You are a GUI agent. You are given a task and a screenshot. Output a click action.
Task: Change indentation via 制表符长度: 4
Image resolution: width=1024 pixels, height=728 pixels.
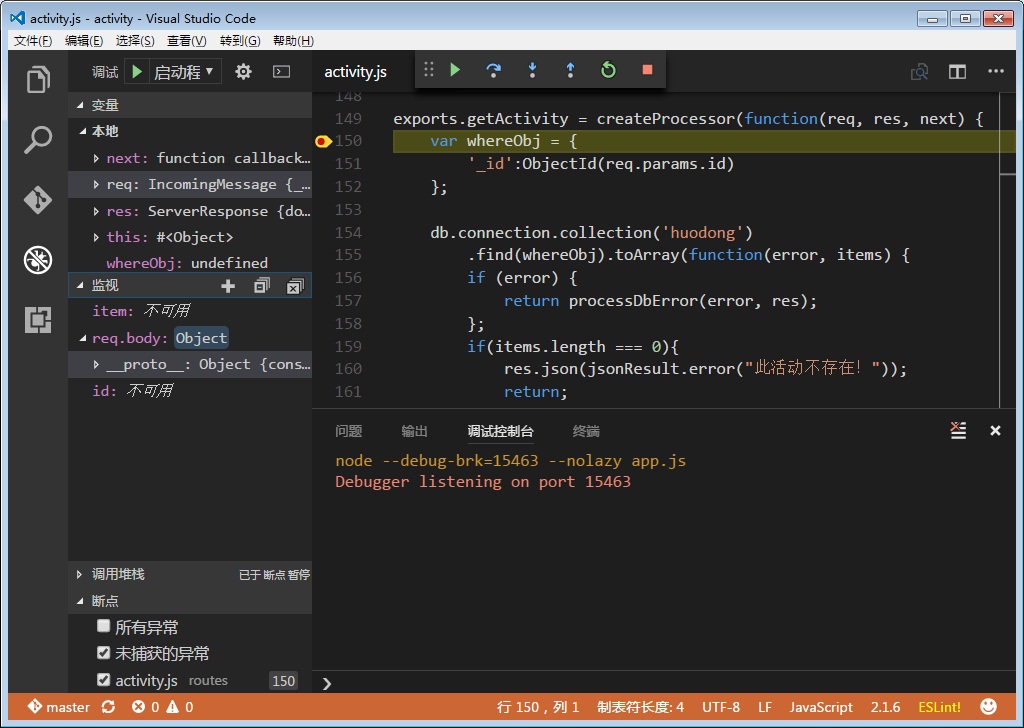(x=640, y=707)
